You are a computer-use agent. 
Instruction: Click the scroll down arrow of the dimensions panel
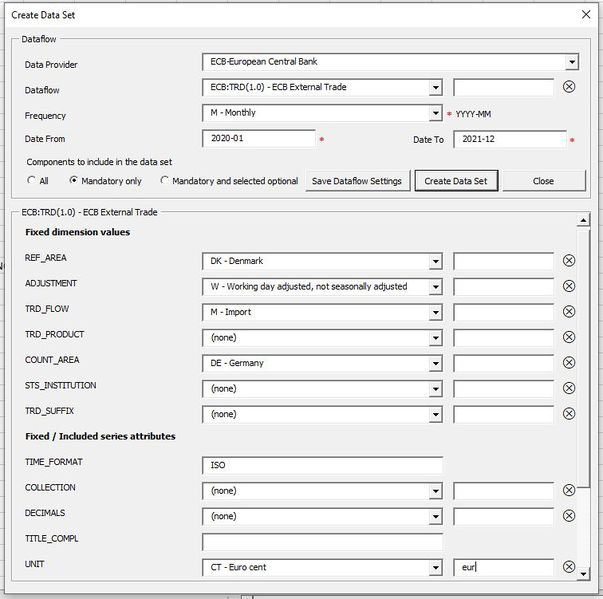point(583,574)
